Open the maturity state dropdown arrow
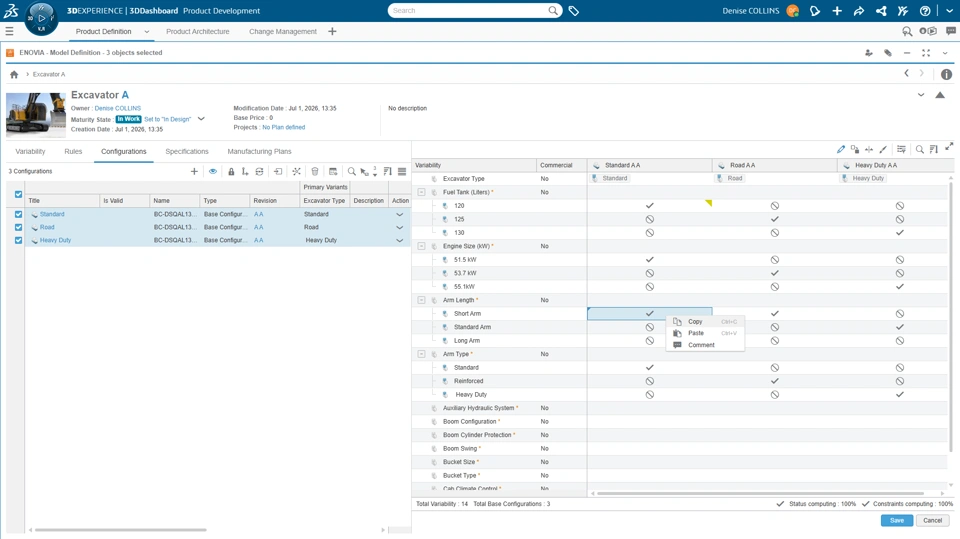 201,119
